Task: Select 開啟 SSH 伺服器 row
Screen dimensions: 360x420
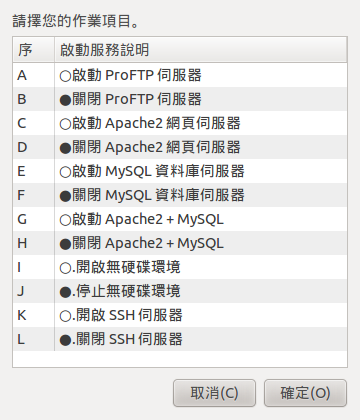Action: point(180,315)
